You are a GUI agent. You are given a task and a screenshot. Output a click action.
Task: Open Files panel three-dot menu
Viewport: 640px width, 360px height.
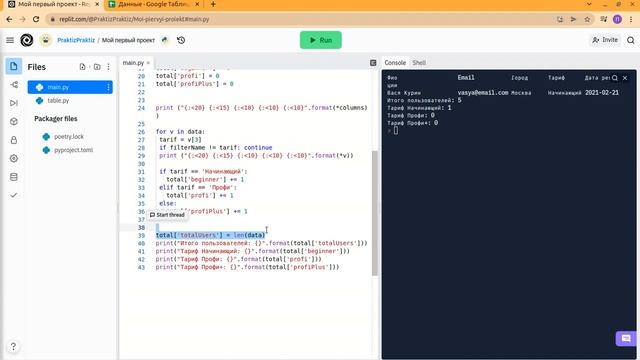pyautogui.click(x=109, y=67)
